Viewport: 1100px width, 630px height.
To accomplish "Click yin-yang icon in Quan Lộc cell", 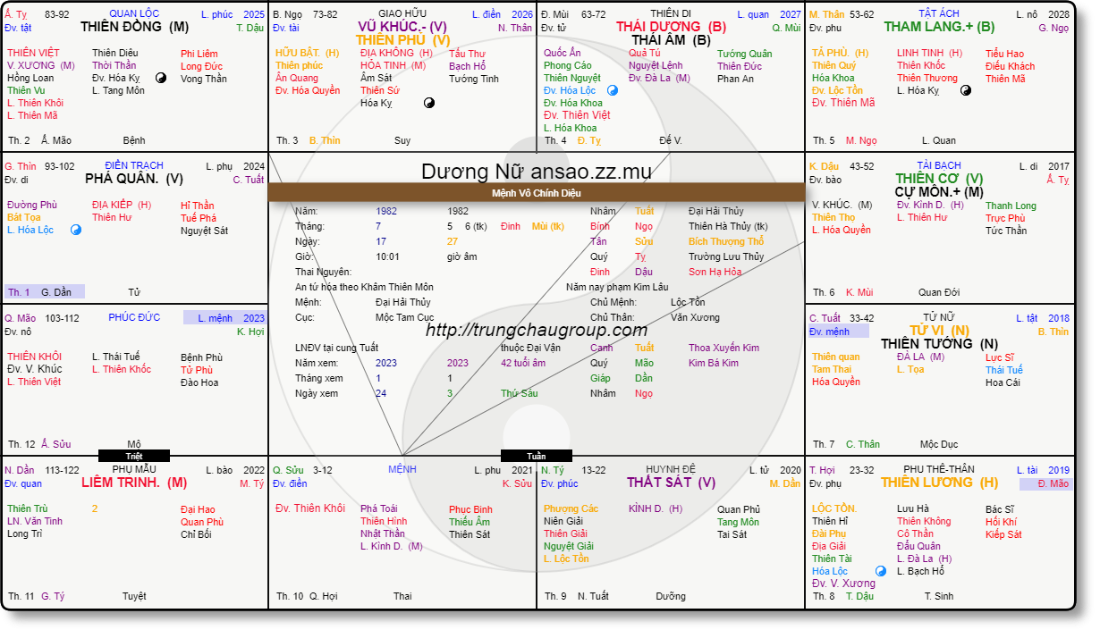I will tap(161, 78).
